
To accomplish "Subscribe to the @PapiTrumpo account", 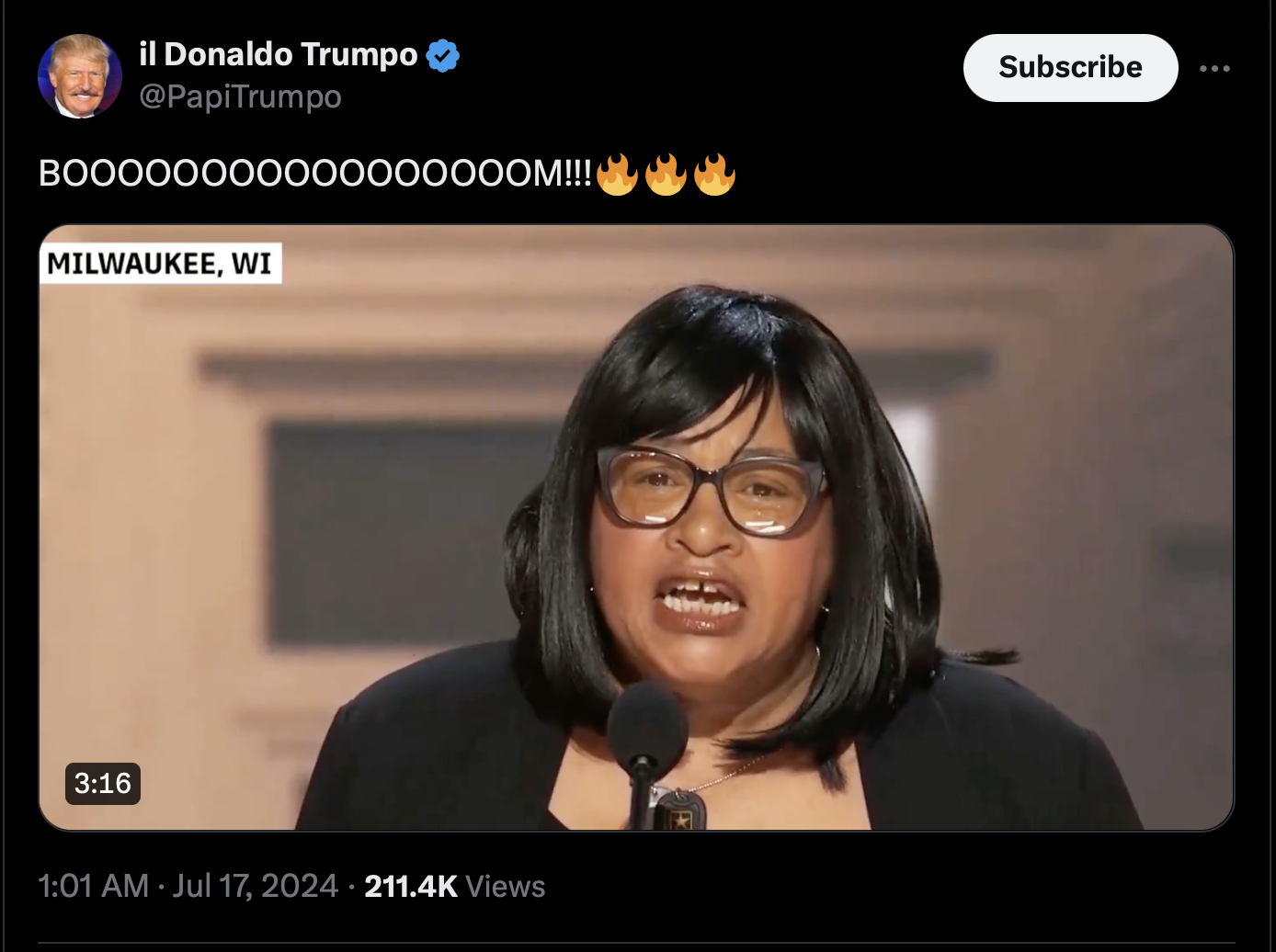I will click(1070, 67).
